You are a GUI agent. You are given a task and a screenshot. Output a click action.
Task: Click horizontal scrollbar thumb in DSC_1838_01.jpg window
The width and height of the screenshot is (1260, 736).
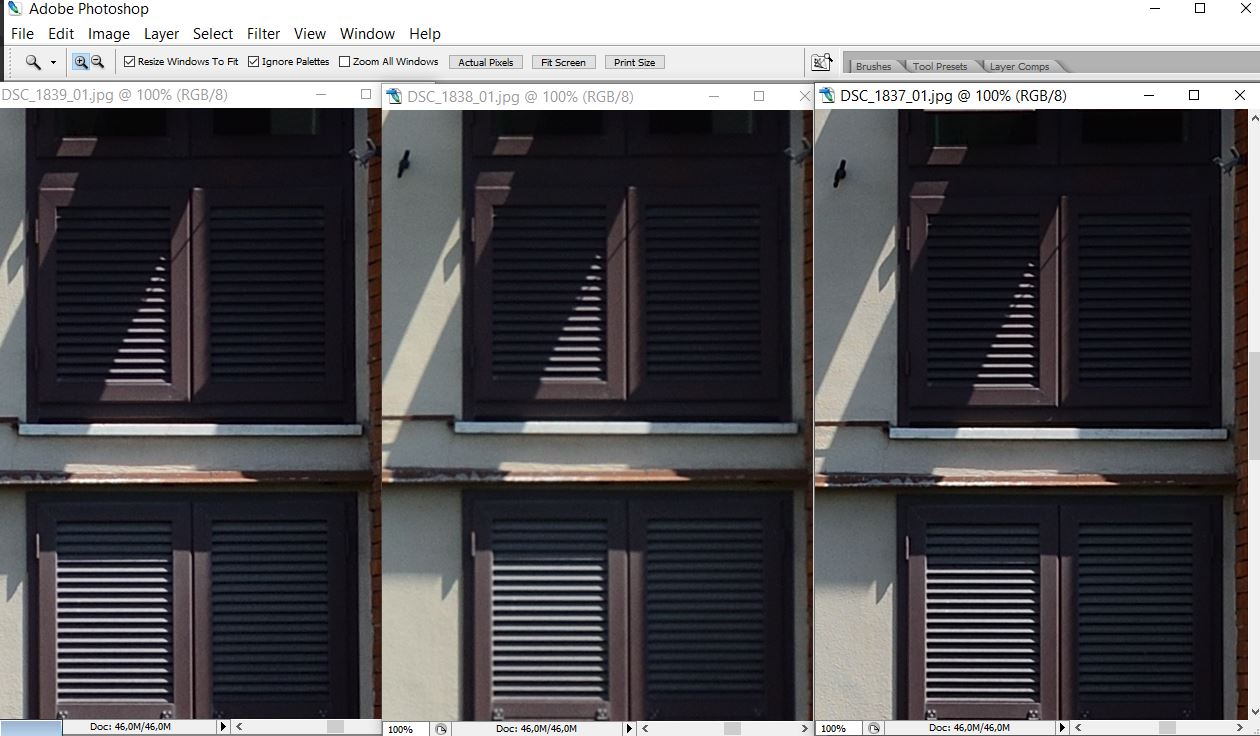(x=732, y=729)
